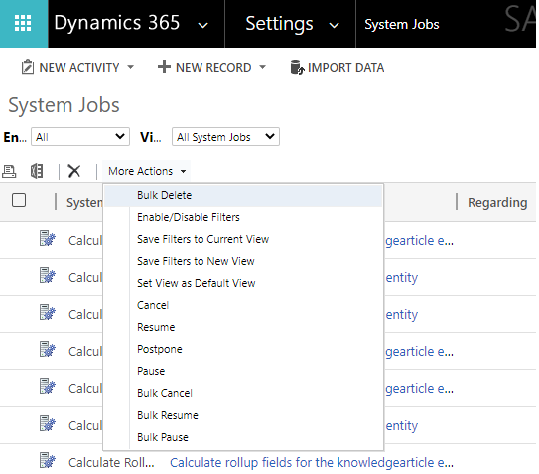The image size is (539, 474).
Task: Select Save Filters to Current View
Action: (243, 239)
